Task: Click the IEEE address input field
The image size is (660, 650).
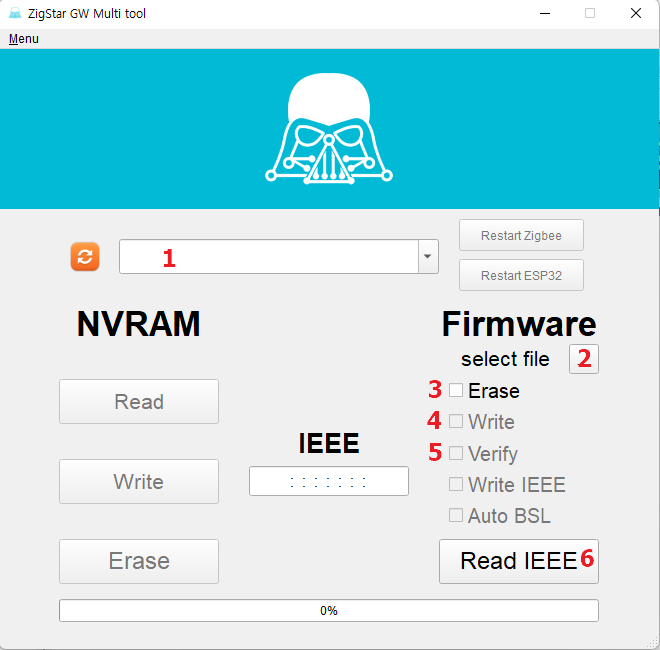Action: tap(329, 481)
